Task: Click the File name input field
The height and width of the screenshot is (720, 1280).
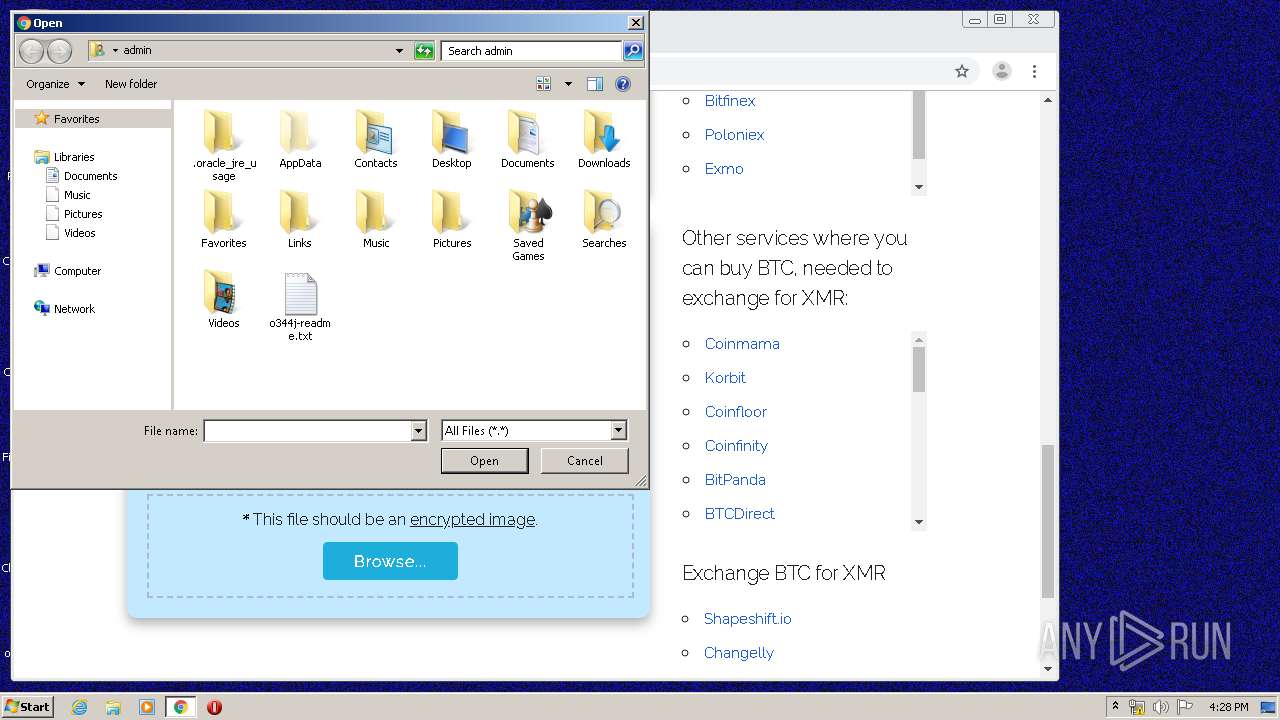Action: click(307, 431)
